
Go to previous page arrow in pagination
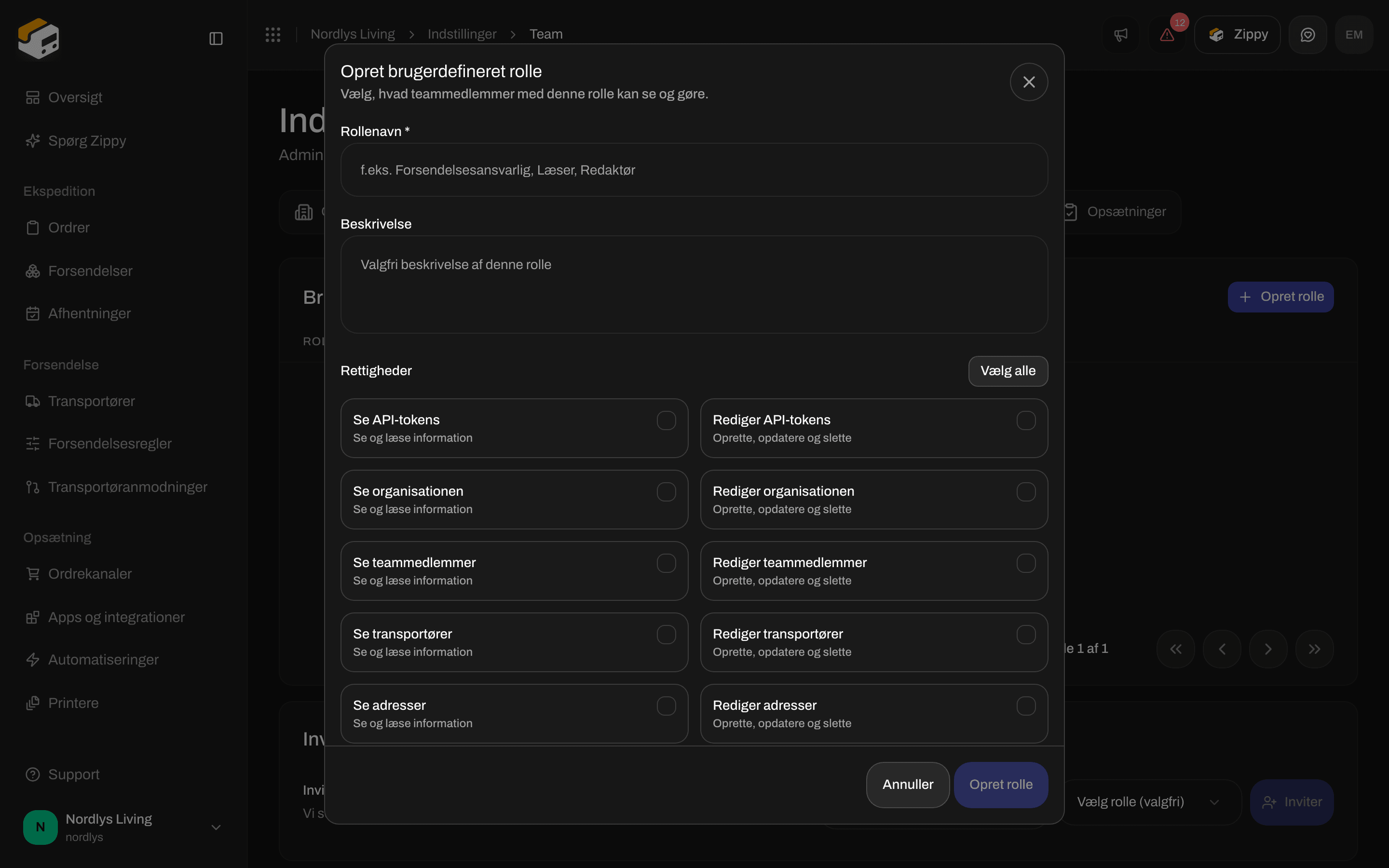click(1222, 649)
